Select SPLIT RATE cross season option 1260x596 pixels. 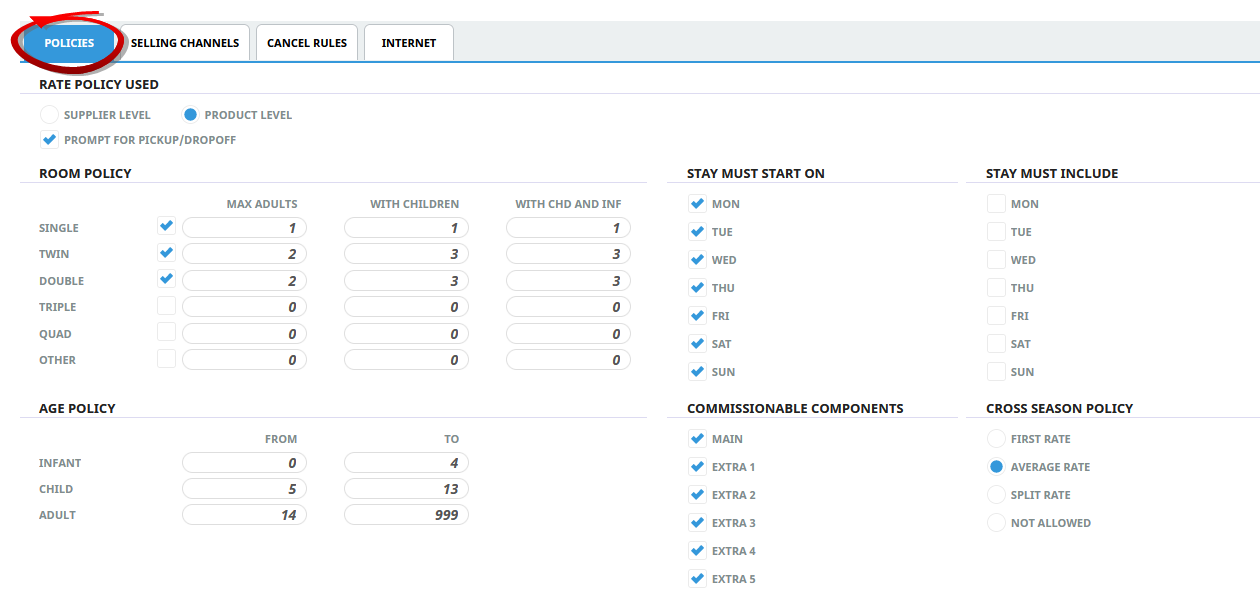coord(996,494)
